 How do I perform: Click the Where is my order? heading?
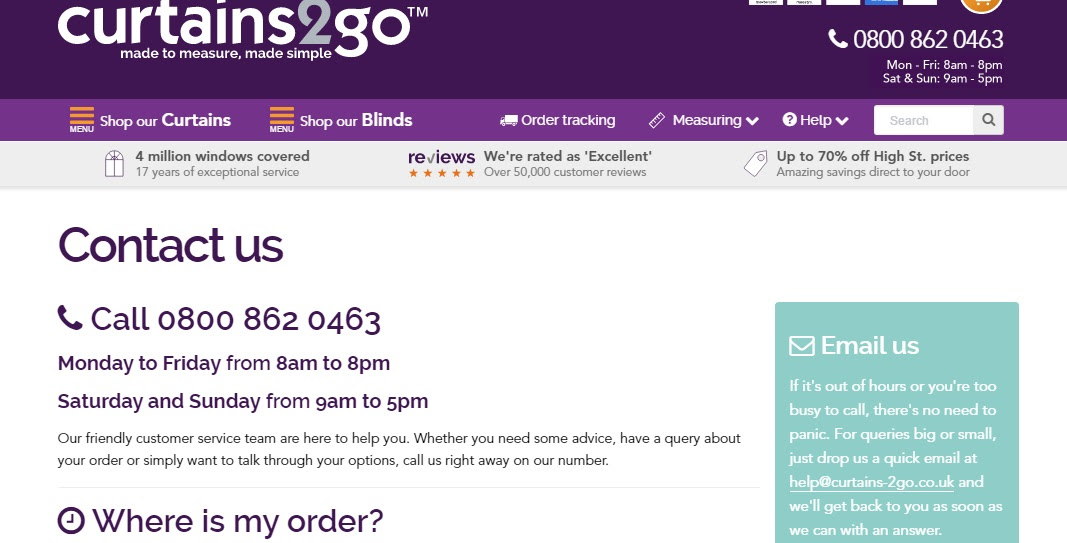point(237,521)
